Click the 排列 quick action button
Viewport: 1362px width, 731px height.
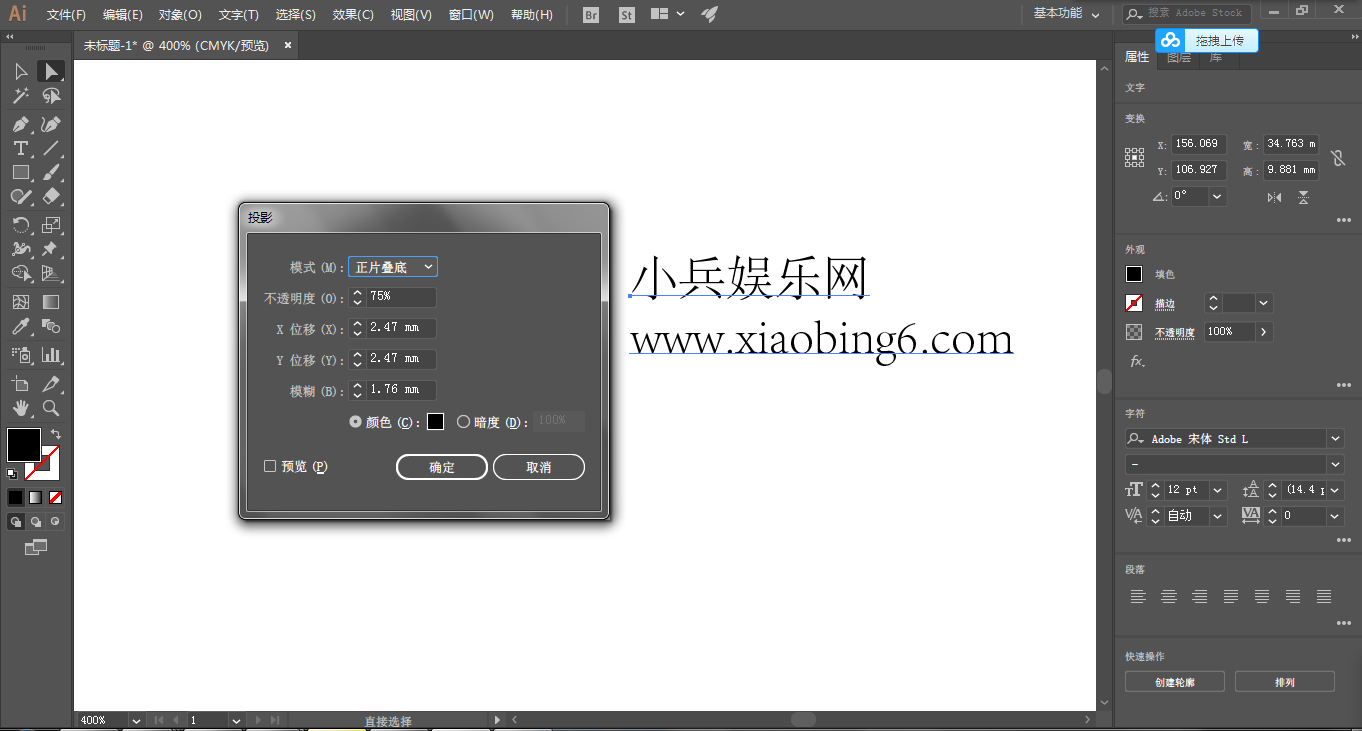(1285, 682)
